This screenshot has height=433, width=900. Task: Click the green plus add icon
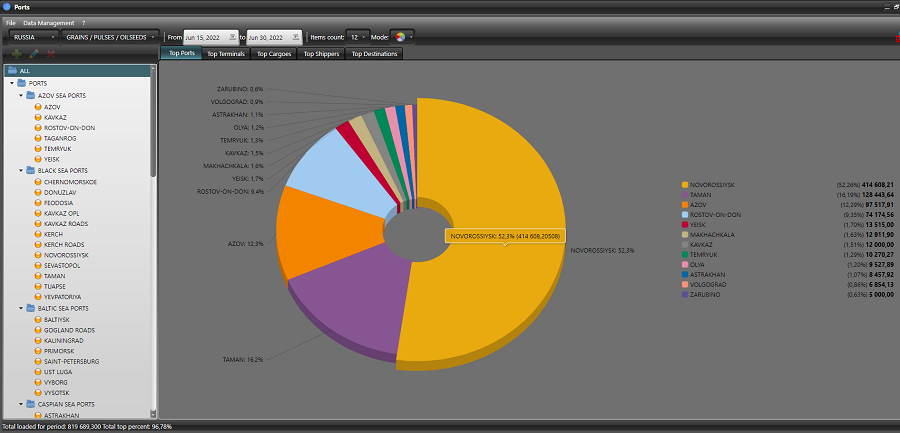click(x=17, y=54)
